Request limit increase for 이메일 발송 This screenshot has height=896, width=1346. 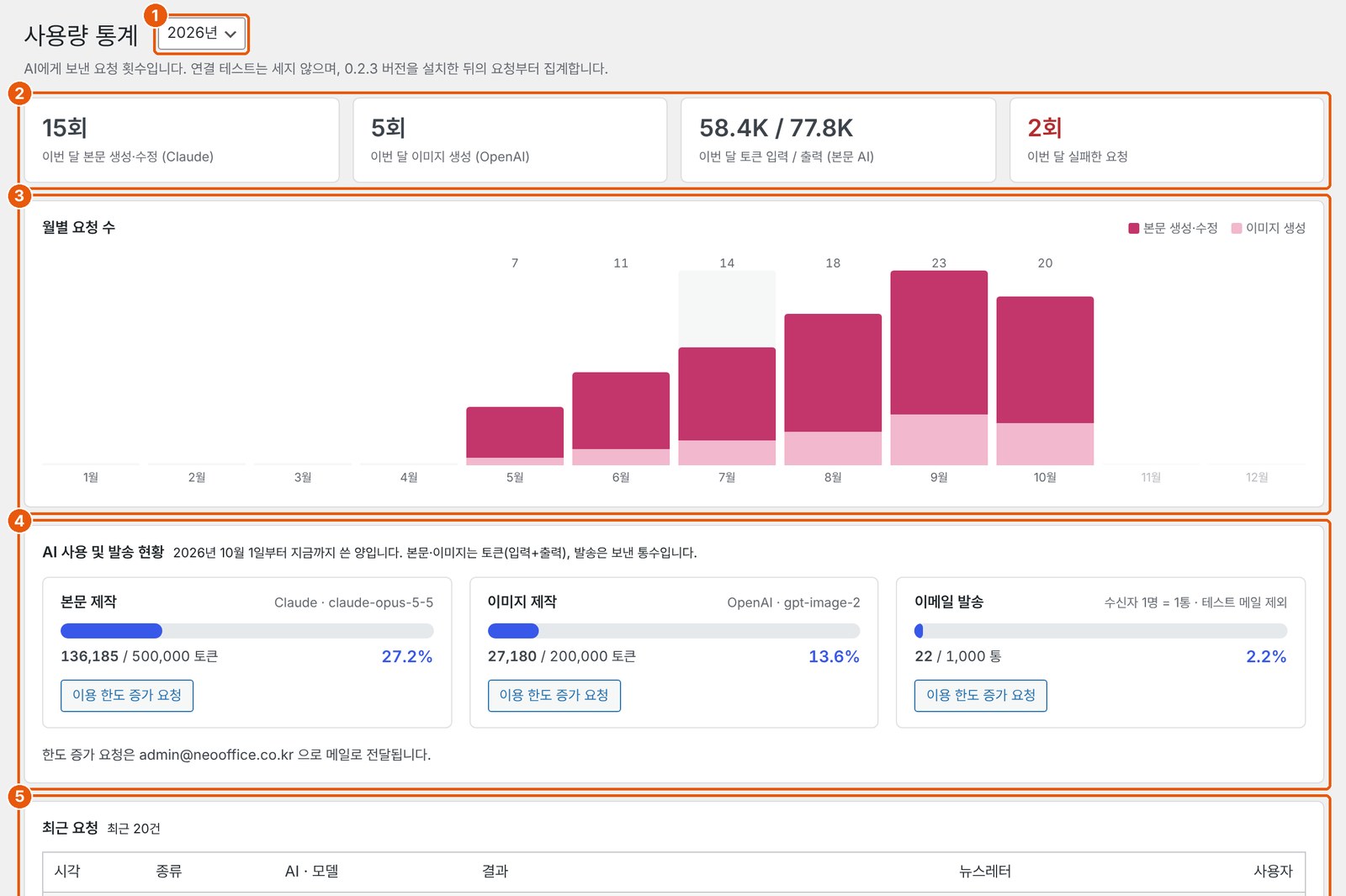[x=981, y=695]
